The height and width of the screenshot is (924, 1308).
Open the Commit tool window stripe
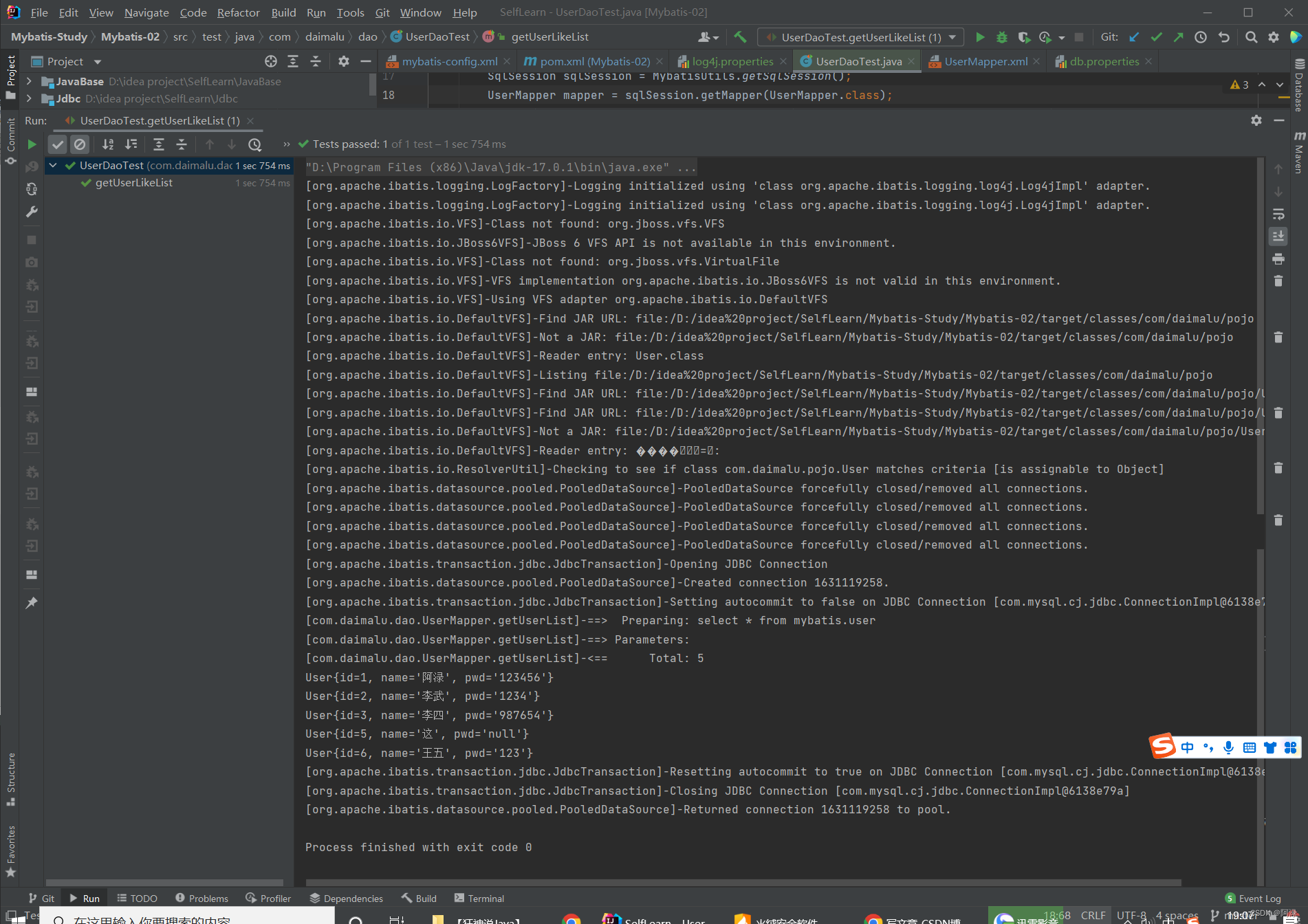pos(11,140)
